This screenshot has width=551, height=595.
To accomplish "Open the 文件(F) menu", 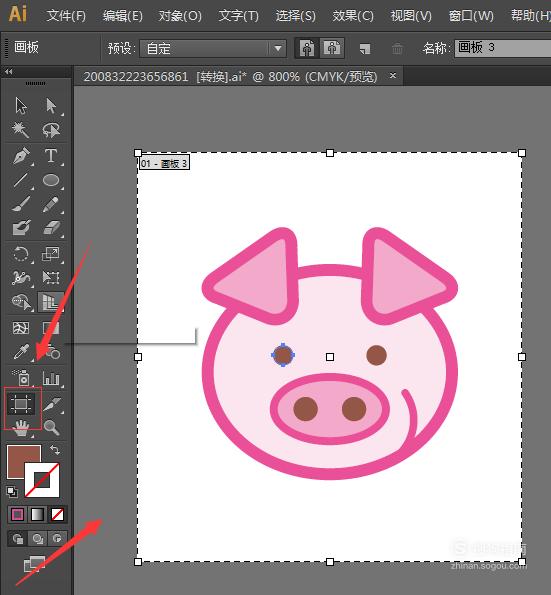I will (66, 16).
